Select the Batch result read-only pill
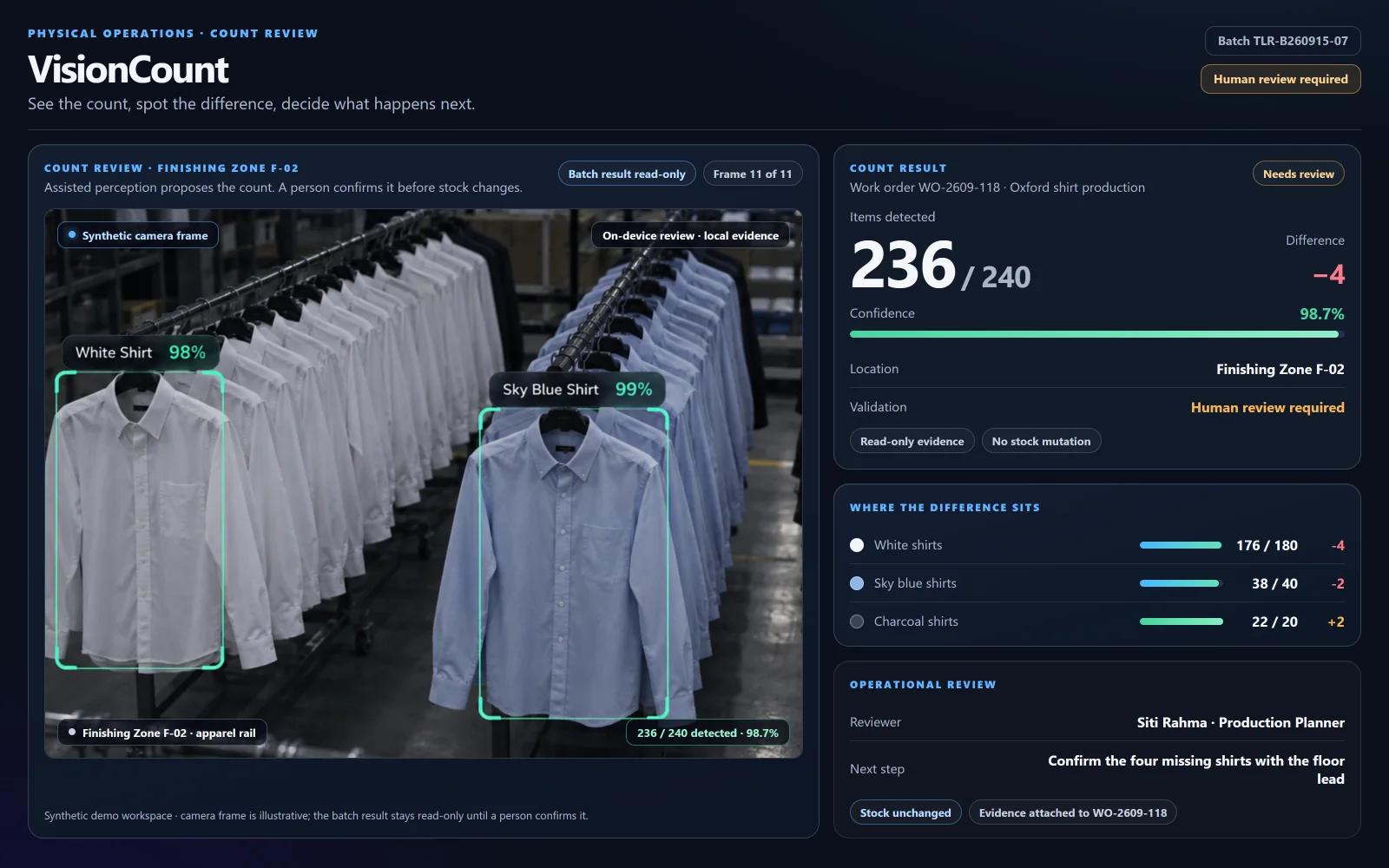 [x=627, y=174]
